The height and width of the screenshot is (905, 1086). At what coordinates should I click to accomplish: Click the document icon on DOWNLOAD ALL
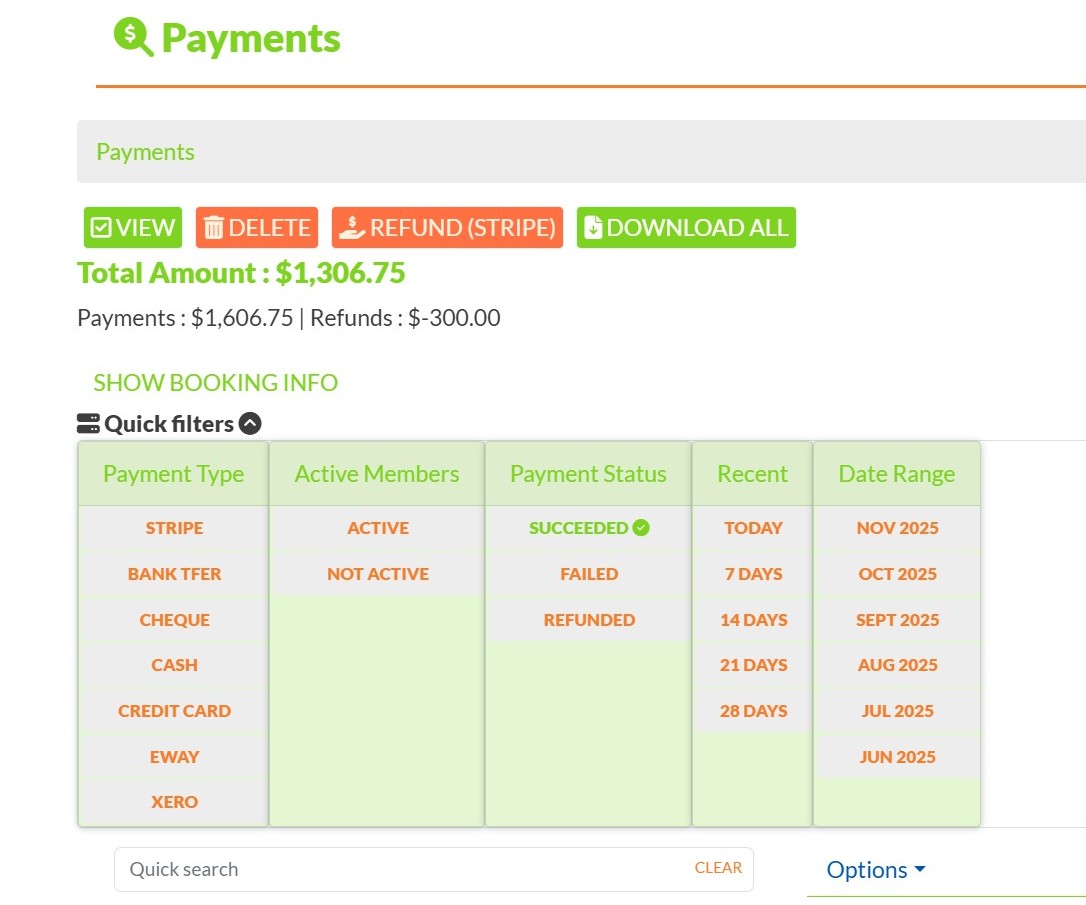591,227
